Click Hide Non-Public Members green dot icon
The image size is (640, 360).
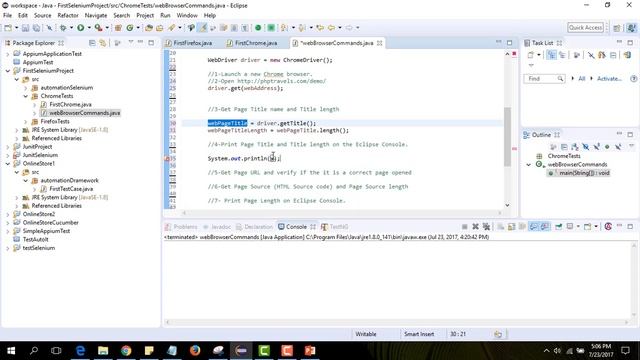pos(607,147)
